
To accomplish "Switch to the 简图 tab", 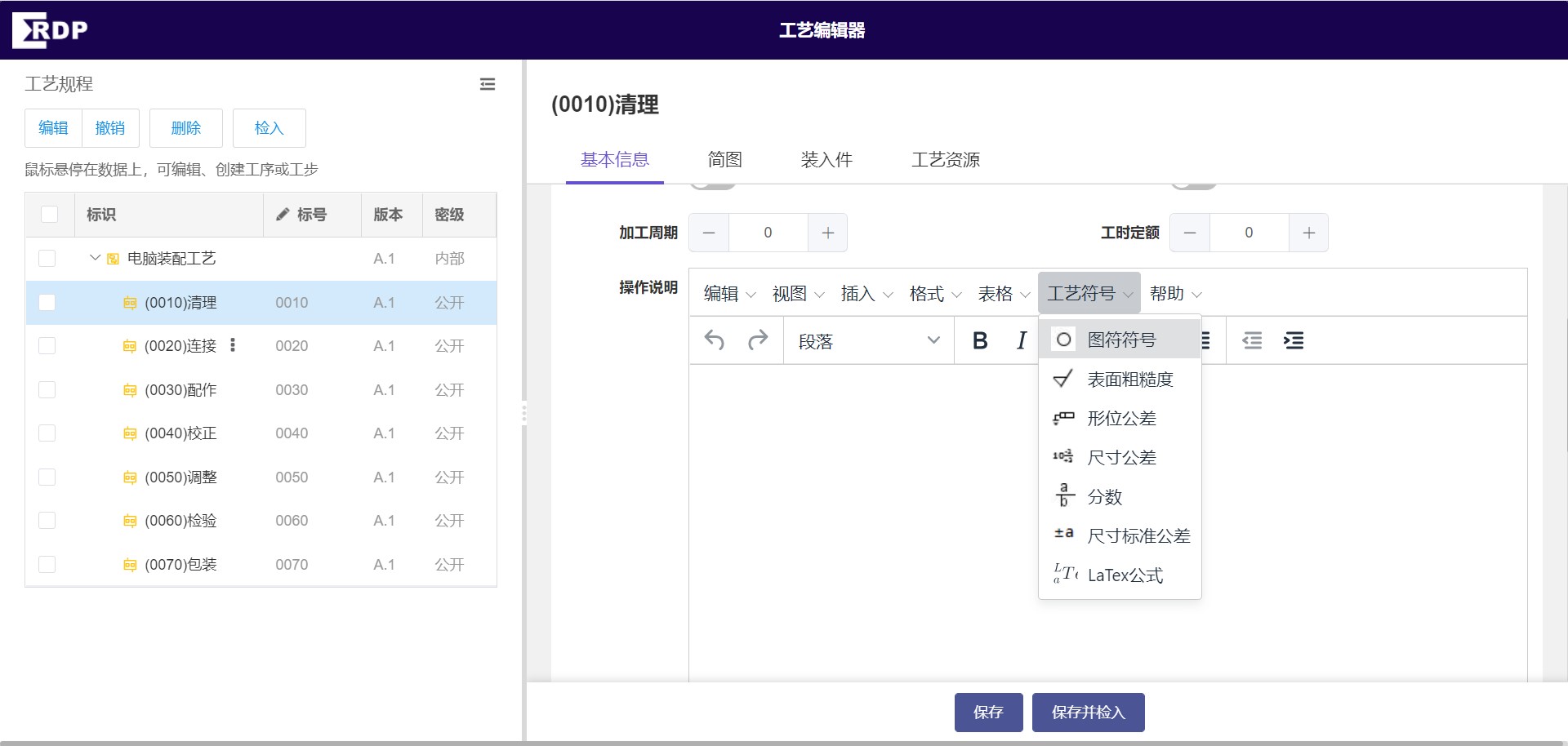I will pos(724,160).
